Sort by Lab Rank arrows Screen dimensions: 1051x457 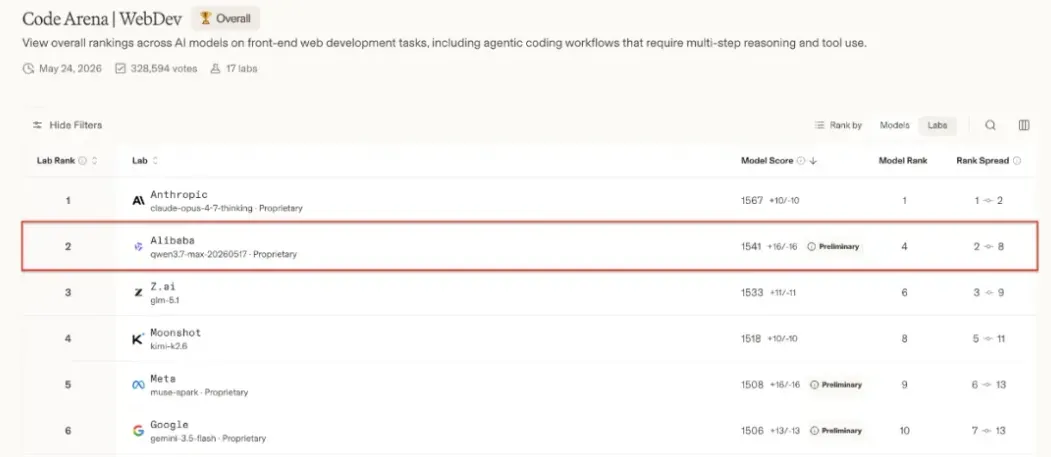click(x=95, y=161)
